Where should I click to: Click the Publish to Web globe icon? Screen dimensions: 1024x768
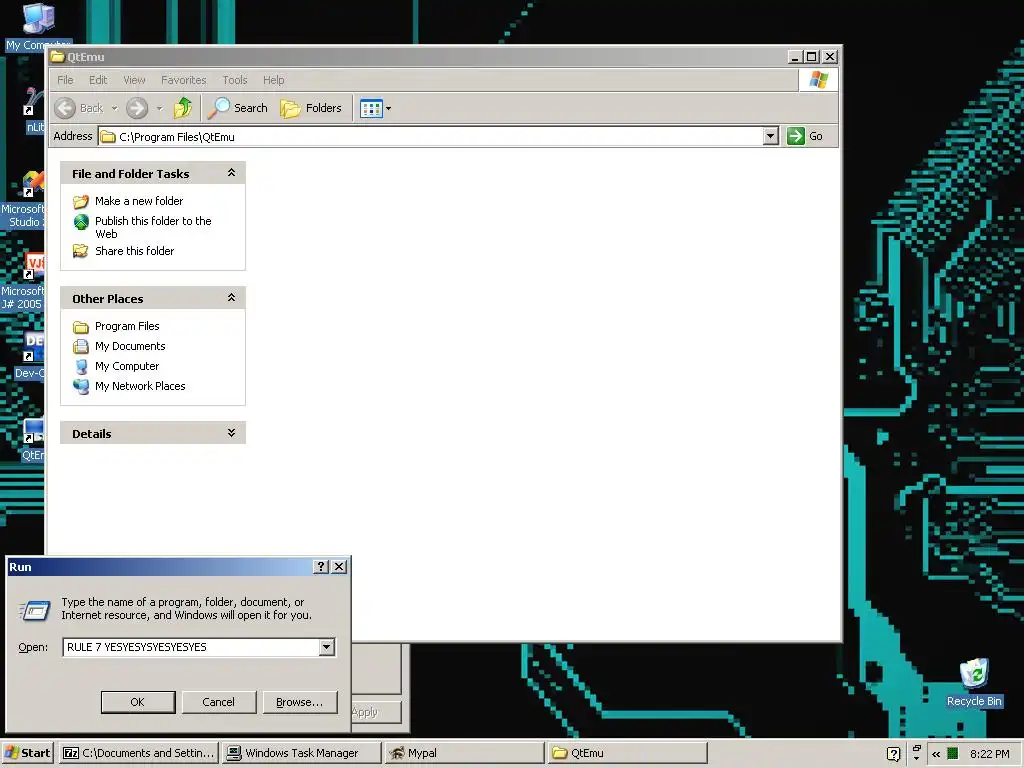(x=81, y=222)
